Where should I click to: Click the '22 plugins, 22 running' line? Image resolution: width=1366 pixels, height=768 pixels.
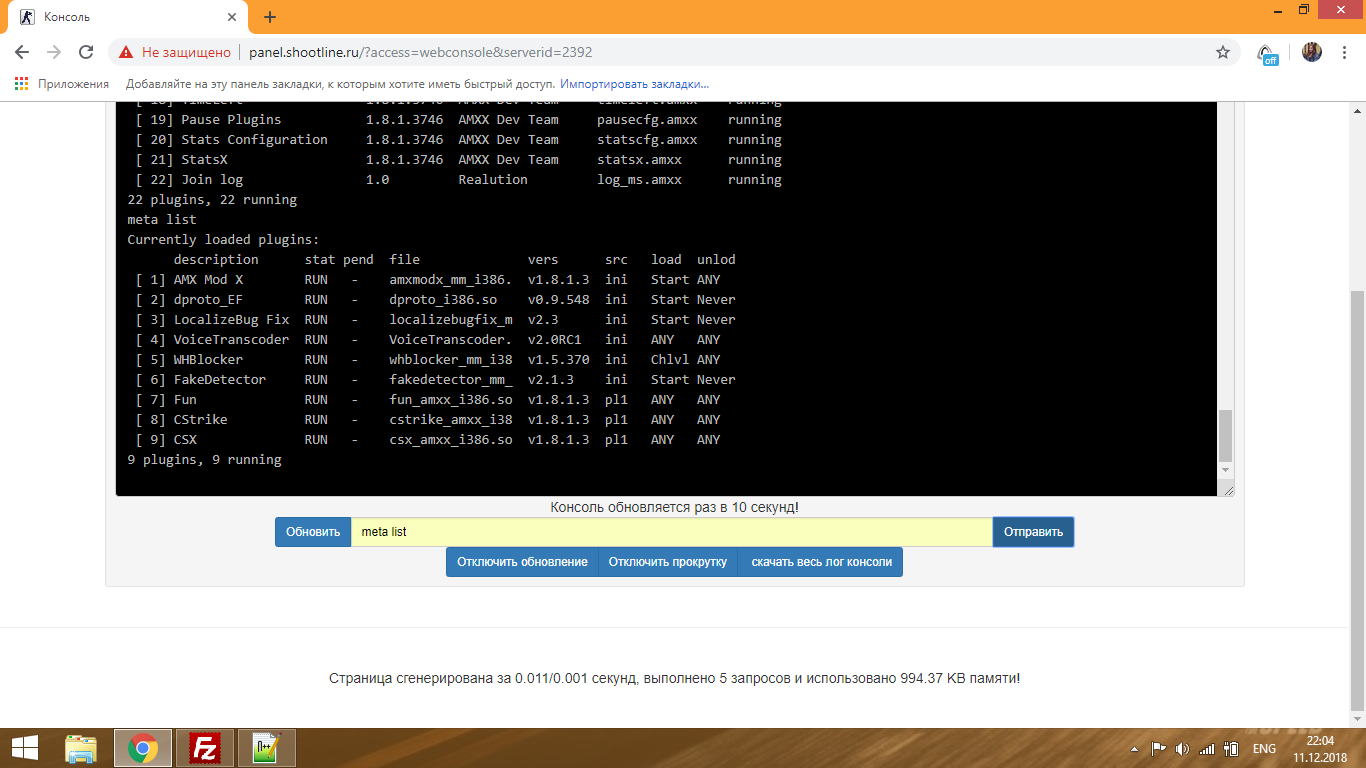[x=212, y=200]
